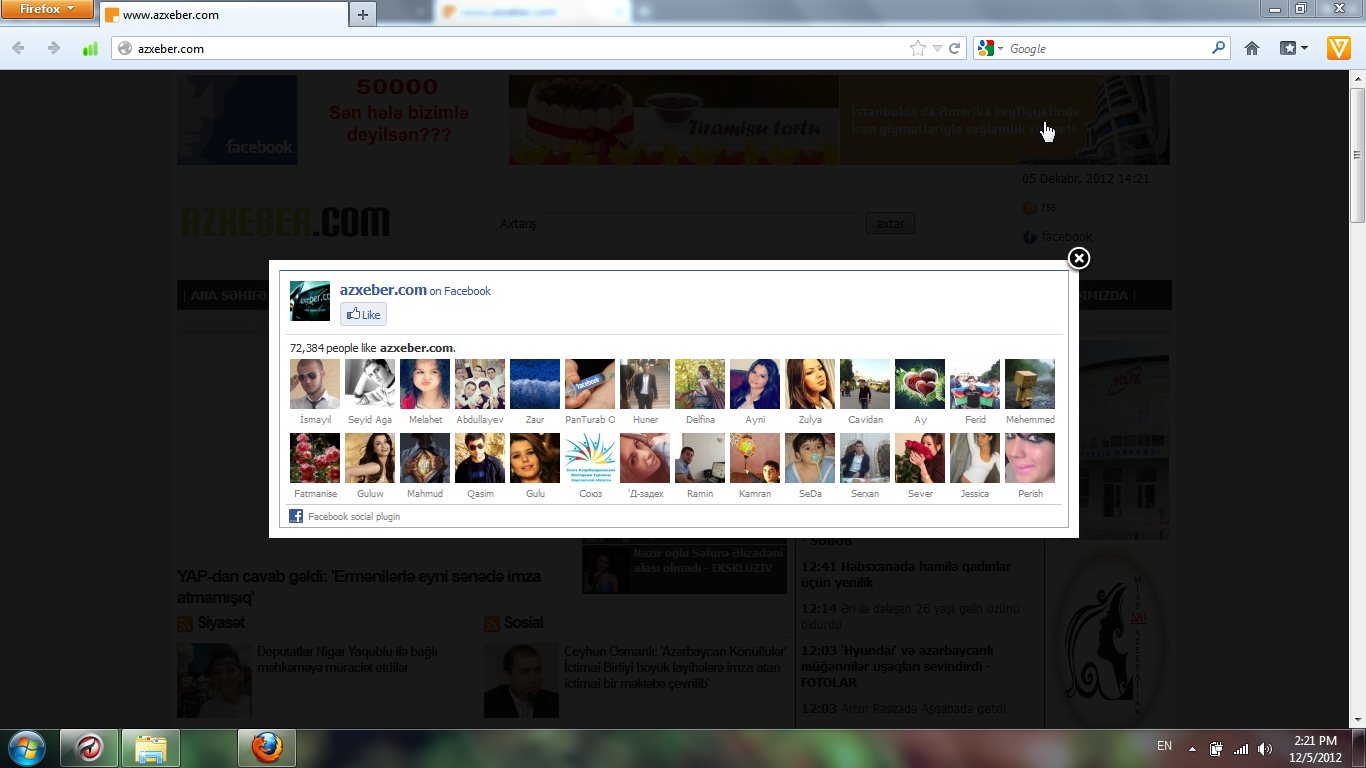Select the www.azxeber.com tab
Image resolution: width=1366 pixels, height=768 pixels.
[222, 15]
